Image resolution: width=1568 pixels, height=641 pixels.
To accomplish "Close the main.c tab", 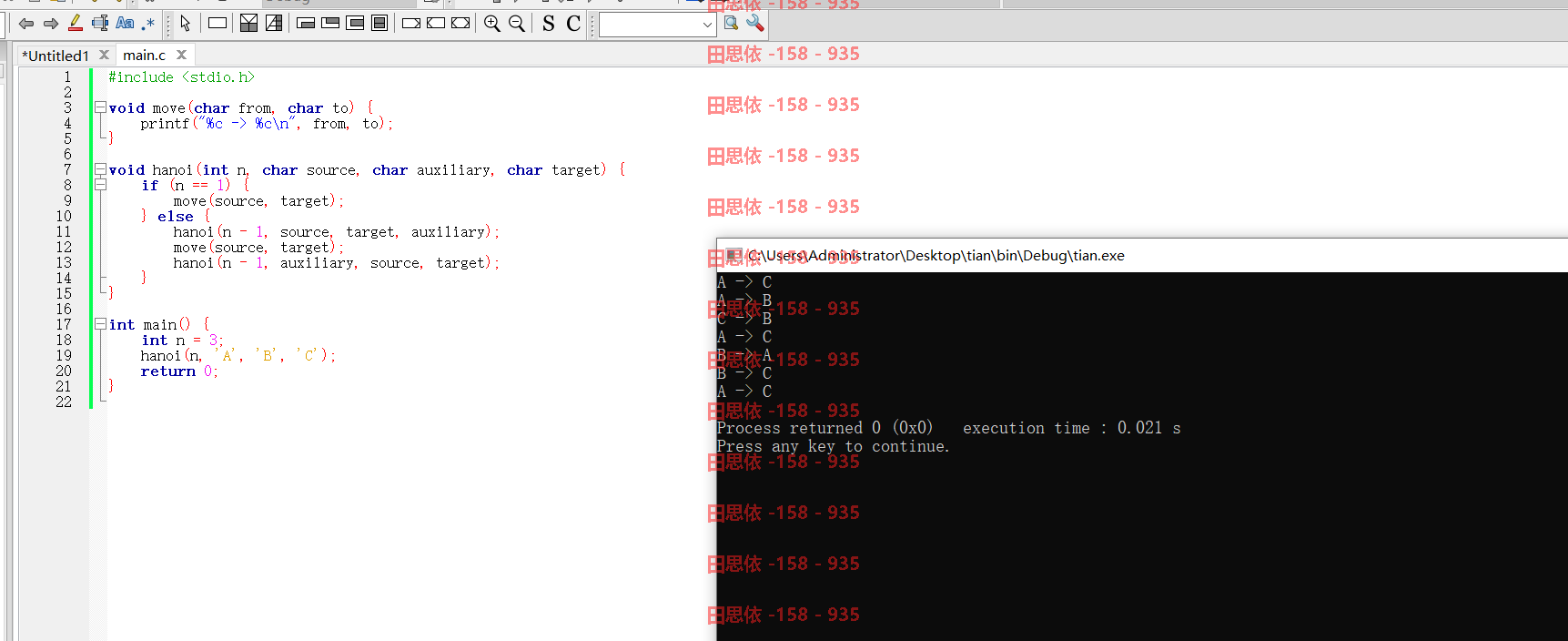I will (x=181, y=55).
